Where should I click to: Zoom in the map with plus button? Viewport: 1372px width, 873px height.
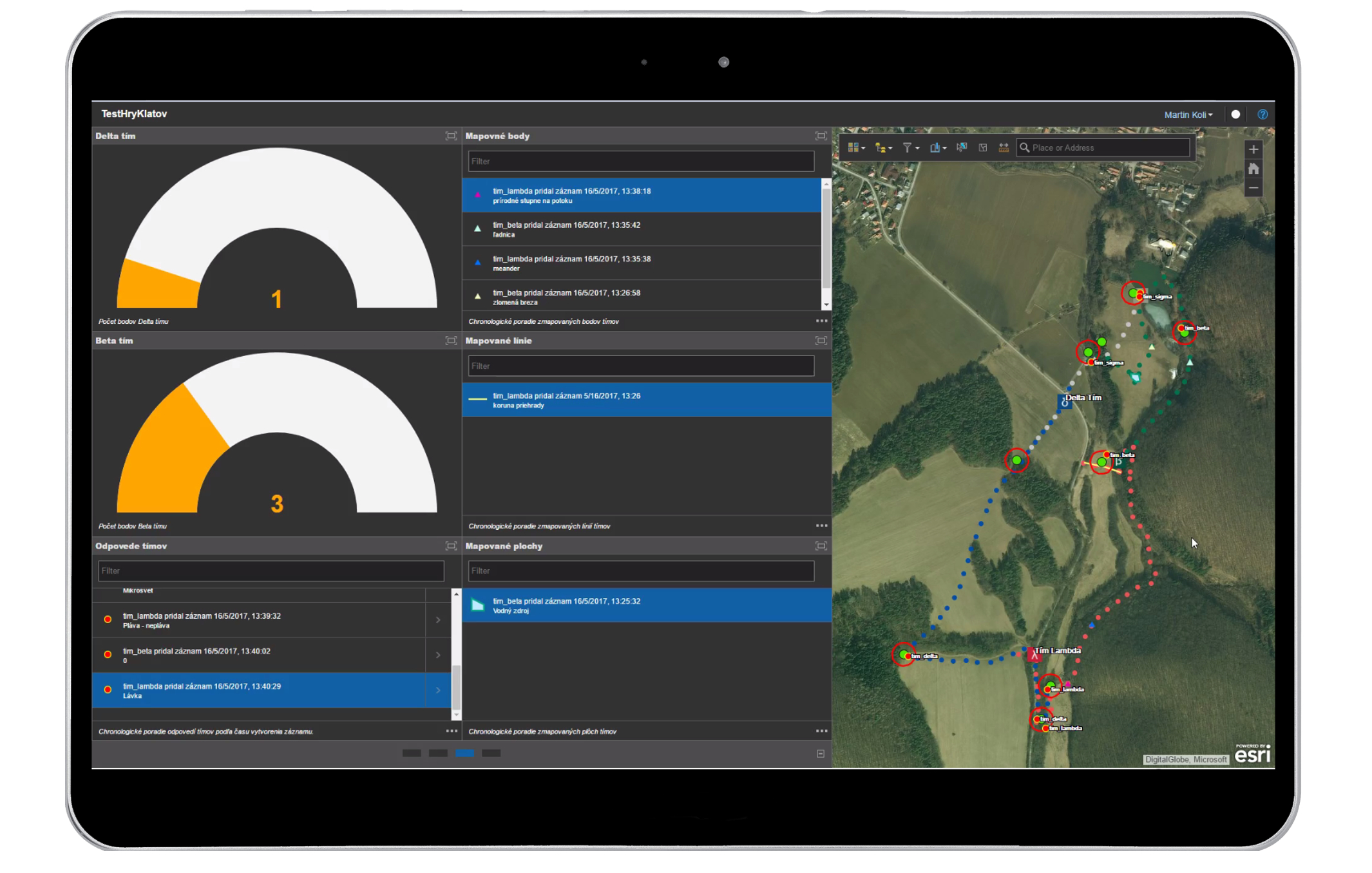point(1253,149)
